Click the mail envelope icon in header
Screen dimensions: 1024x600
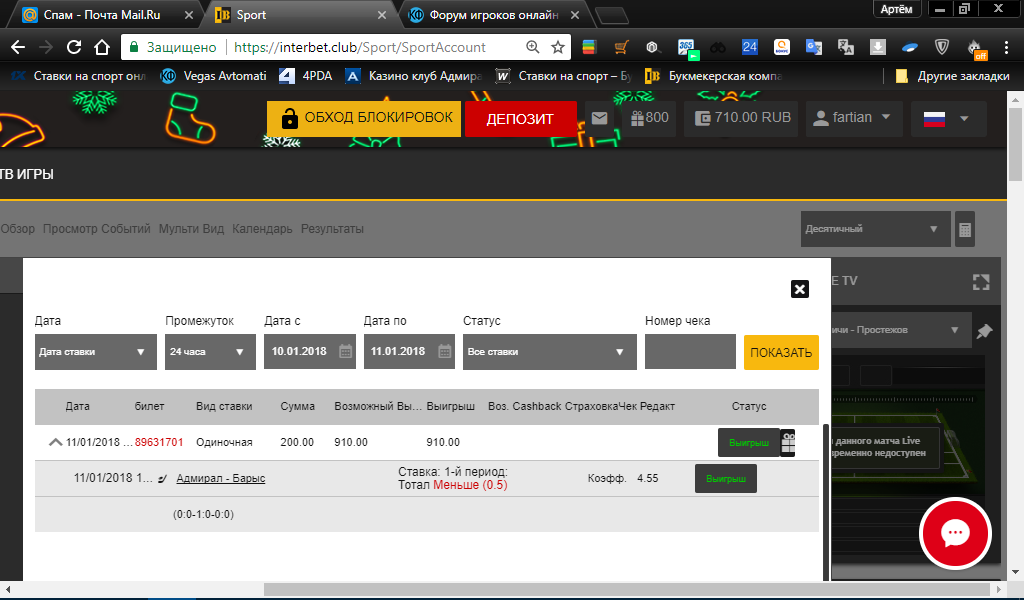pyautogui.click(x=600, y=118)
